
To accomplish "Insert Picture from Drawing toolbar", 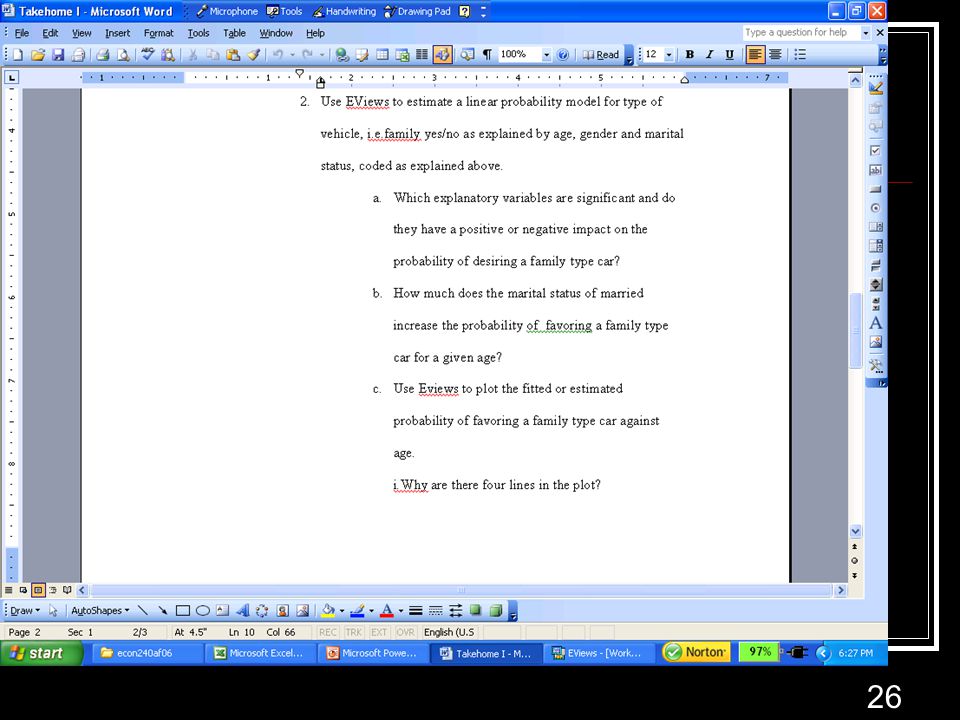I will pyautogui.click(x=302, y=610).
